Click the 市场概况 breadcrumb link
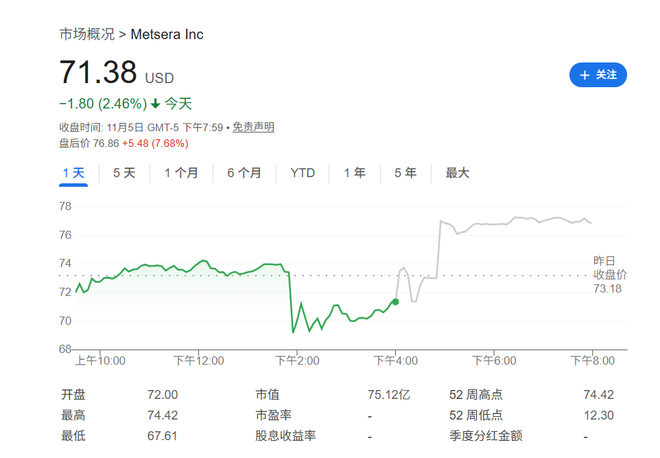 pyautogui.click(x=86, y=34)
